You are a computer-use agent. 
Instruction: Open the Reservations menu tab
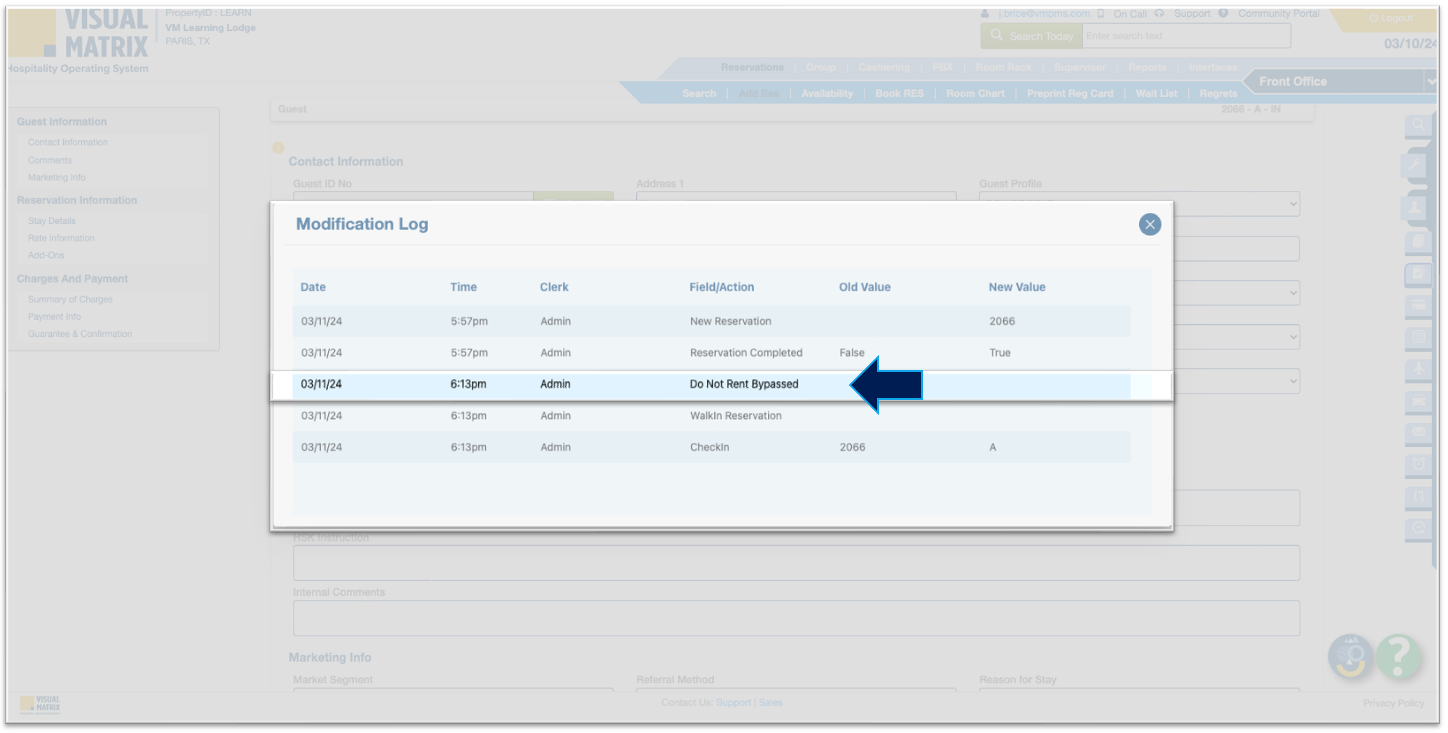[752, 68]
